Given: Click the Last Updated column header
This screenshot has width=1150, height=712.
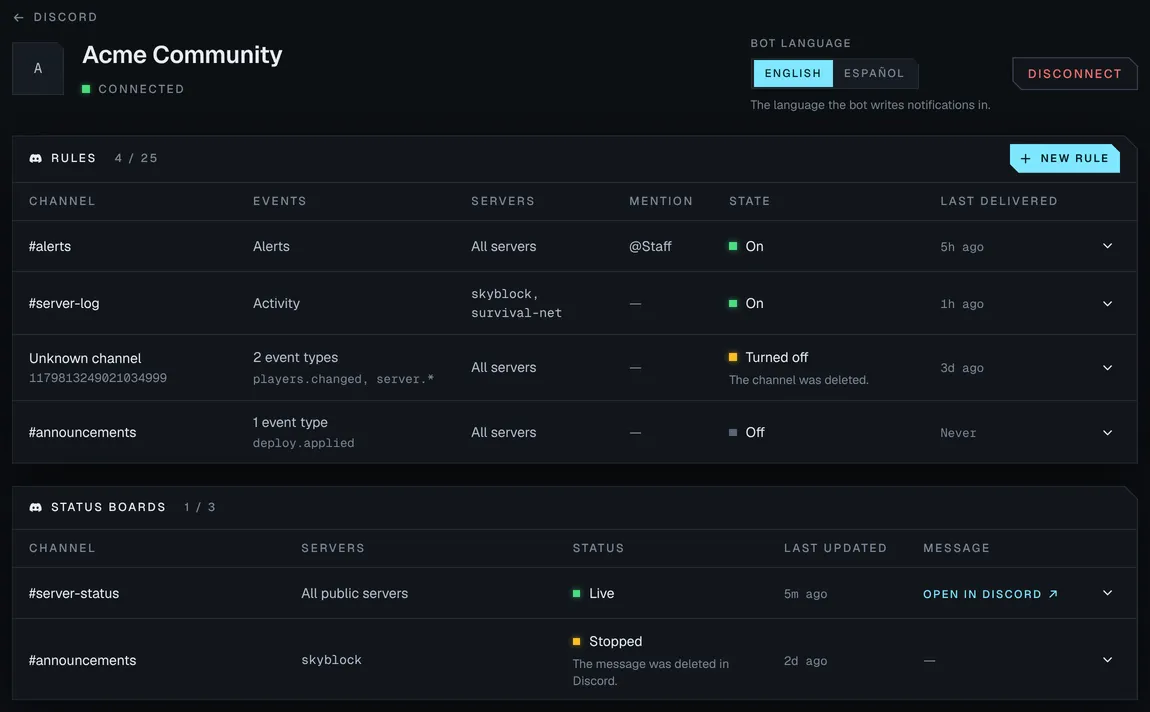Looking at the screenshot, I should (835, 548).
